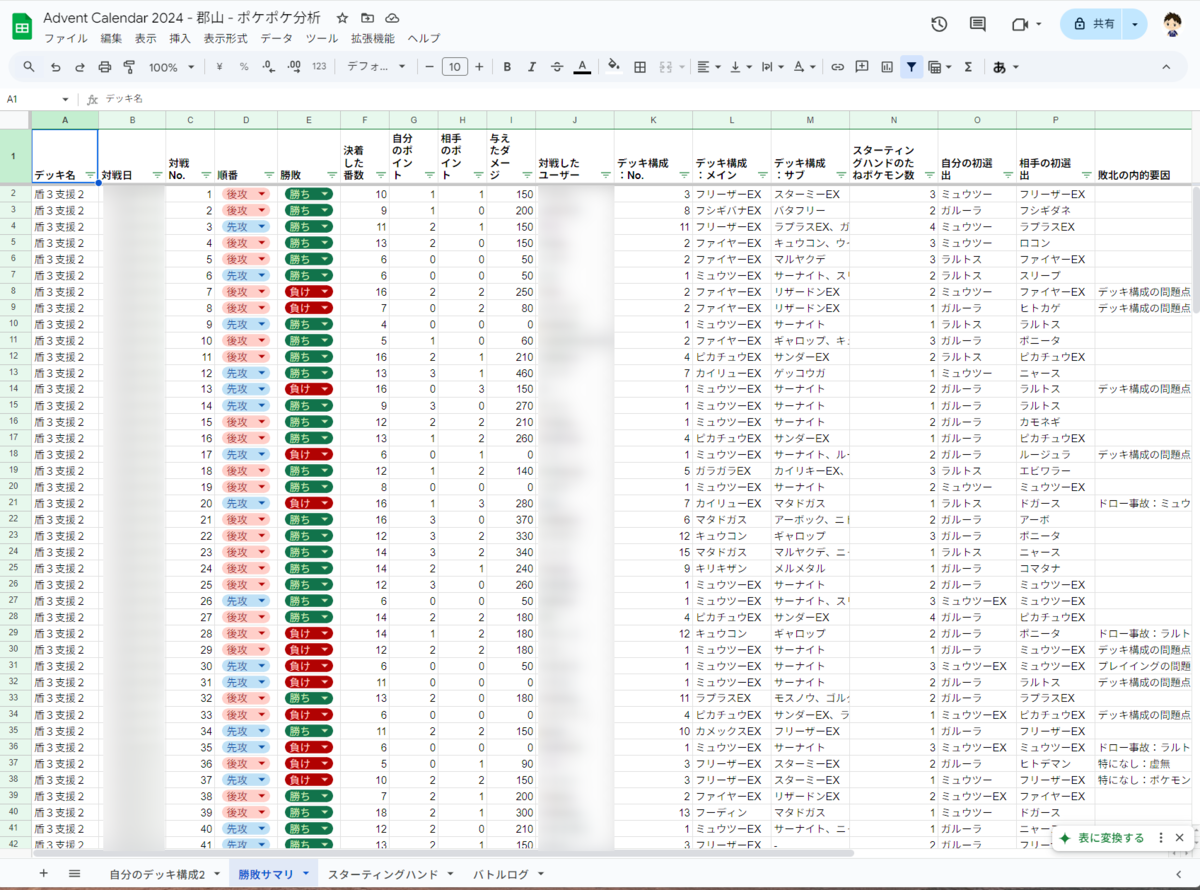The height and width of the screenshot is (890, 1200).
Task: Click the print icon in toolbar
Action: (105, 67)
